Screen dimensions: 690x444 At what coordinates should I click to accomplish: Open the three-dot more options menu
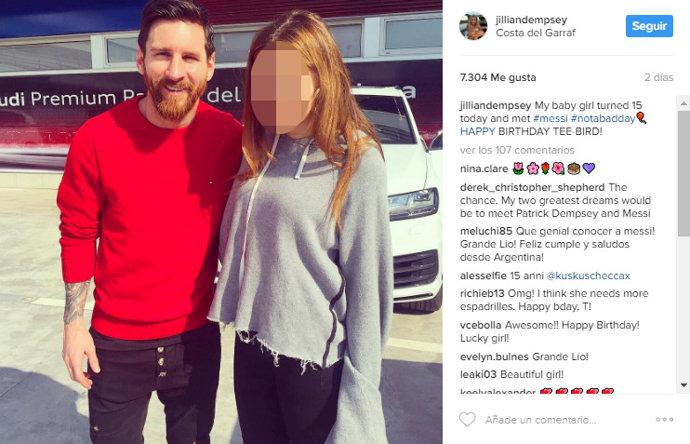tap(664, 419)
